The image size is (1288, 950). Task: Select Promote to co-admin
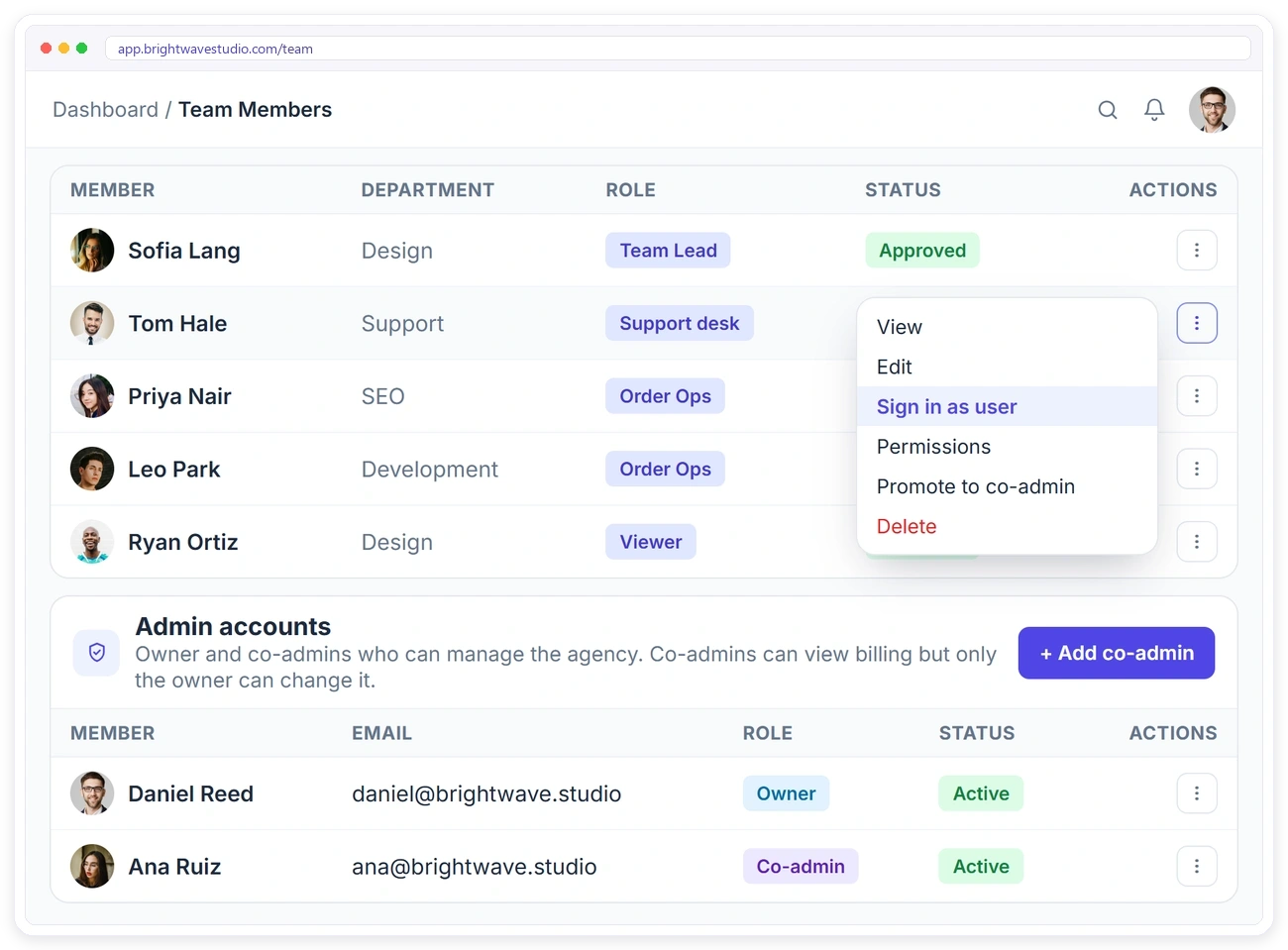pos(1007,486)
